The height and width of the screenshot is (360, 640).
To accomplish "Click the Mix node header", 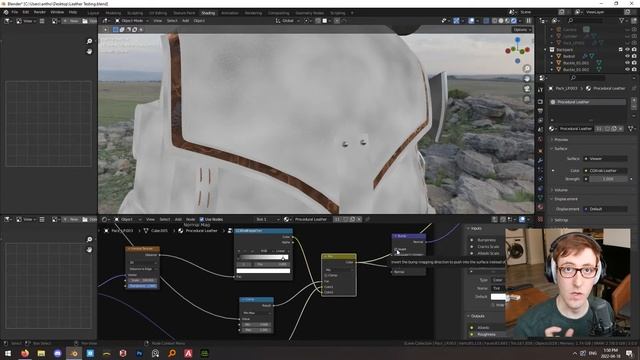I will tap(338, 256).
